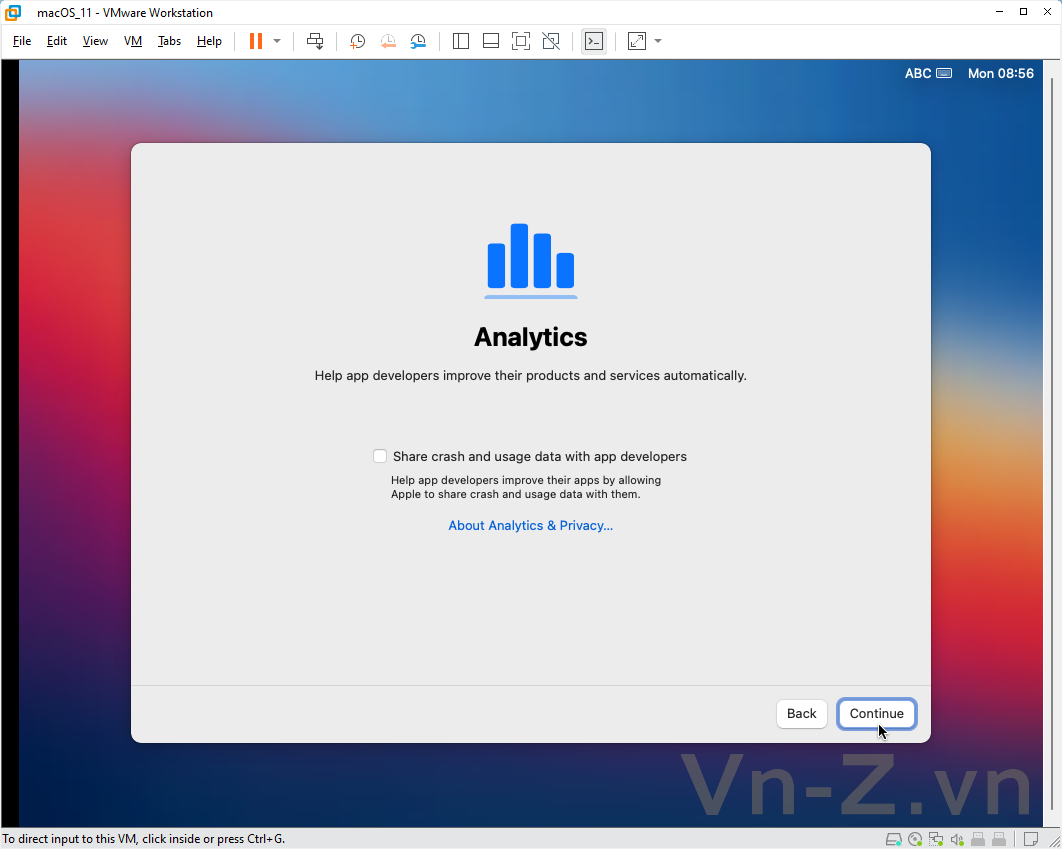Click the CD/DVD drive status icon

click(x=914, y=840)
